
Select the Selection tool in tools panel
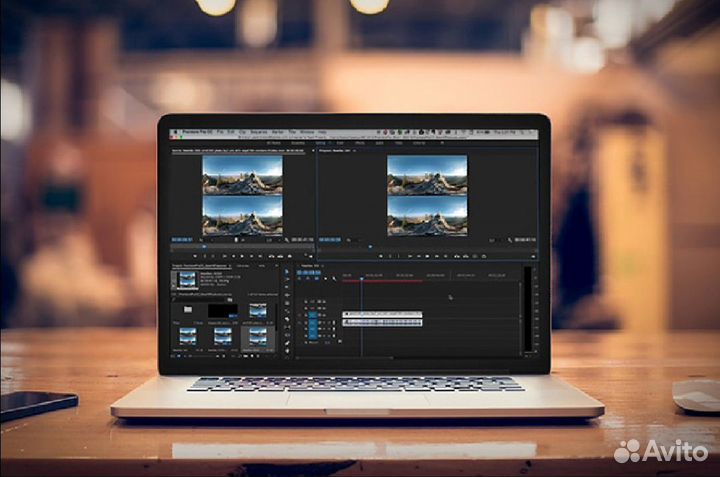click(286, 271)
